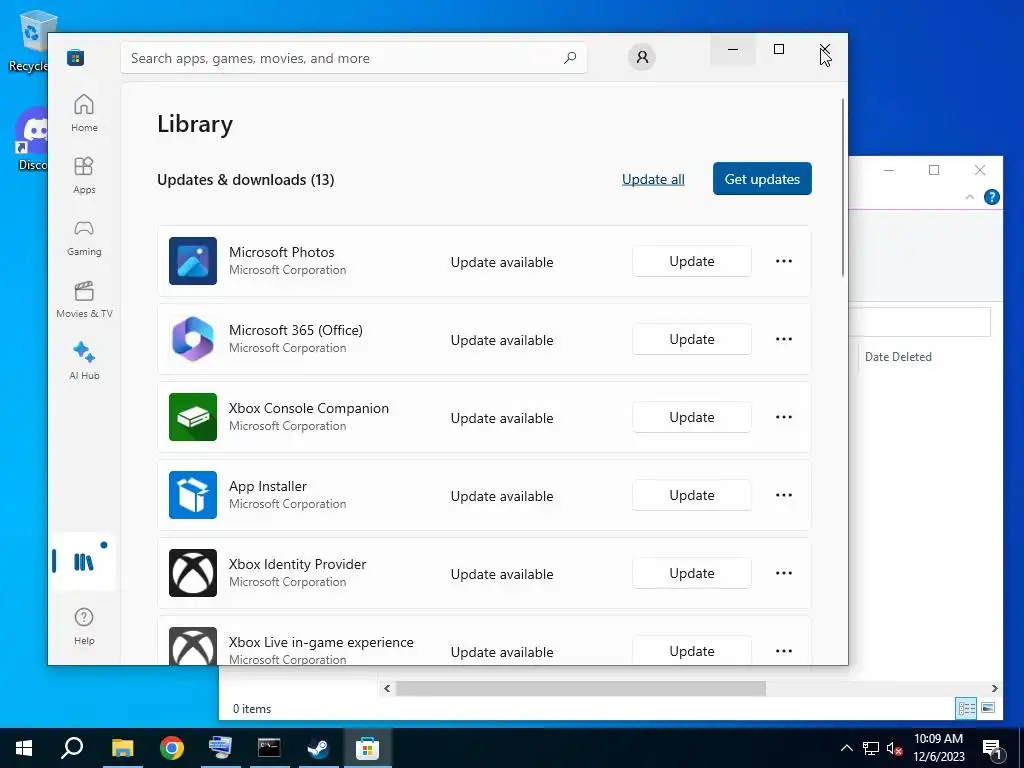1024x768 pixels.
Task: Click the Microsoft Photos app icon
Action: (x=193, y=261)
